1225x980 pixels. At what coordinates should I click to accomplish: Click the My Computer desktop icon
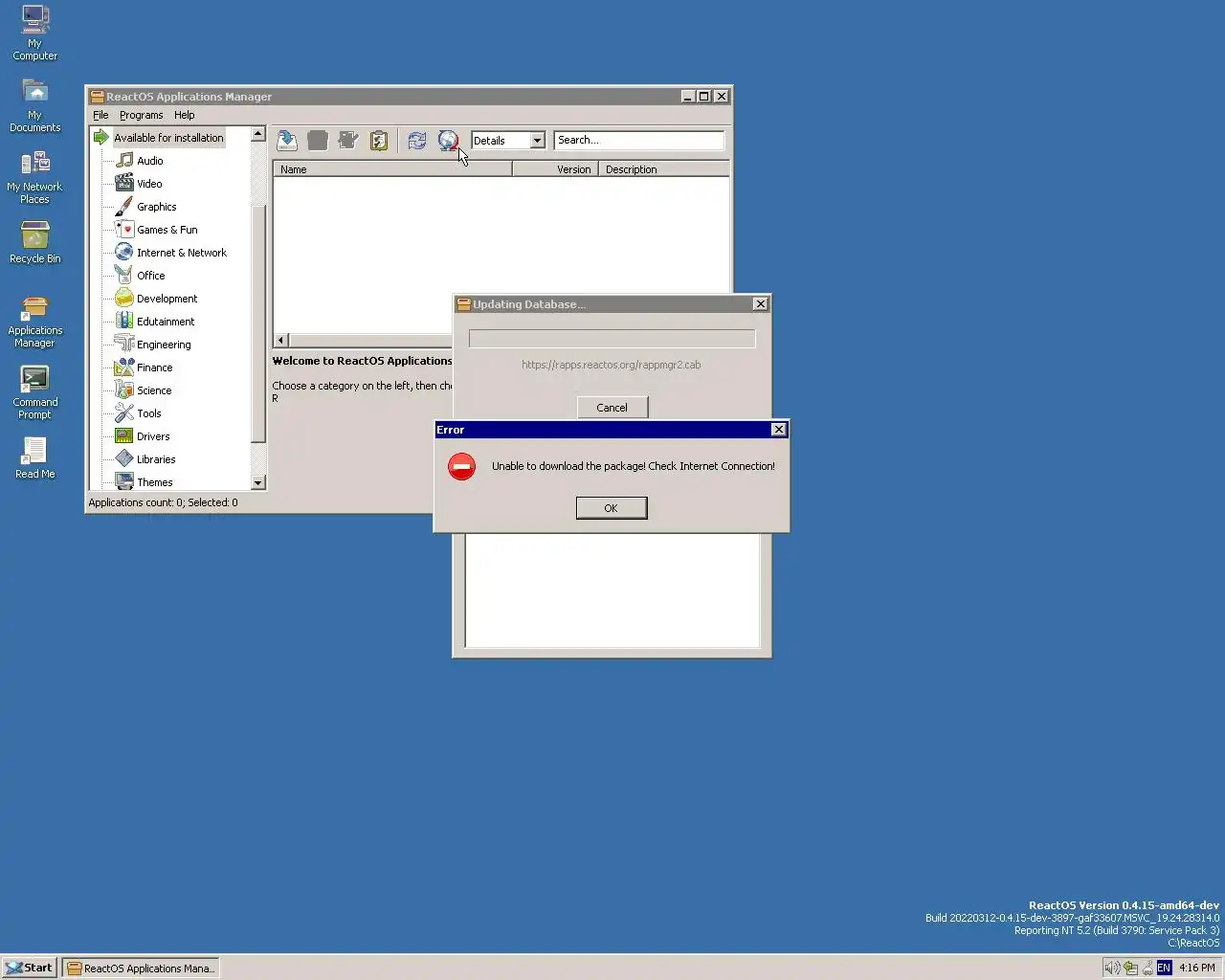pyautogui.click(x=35, y=33)
